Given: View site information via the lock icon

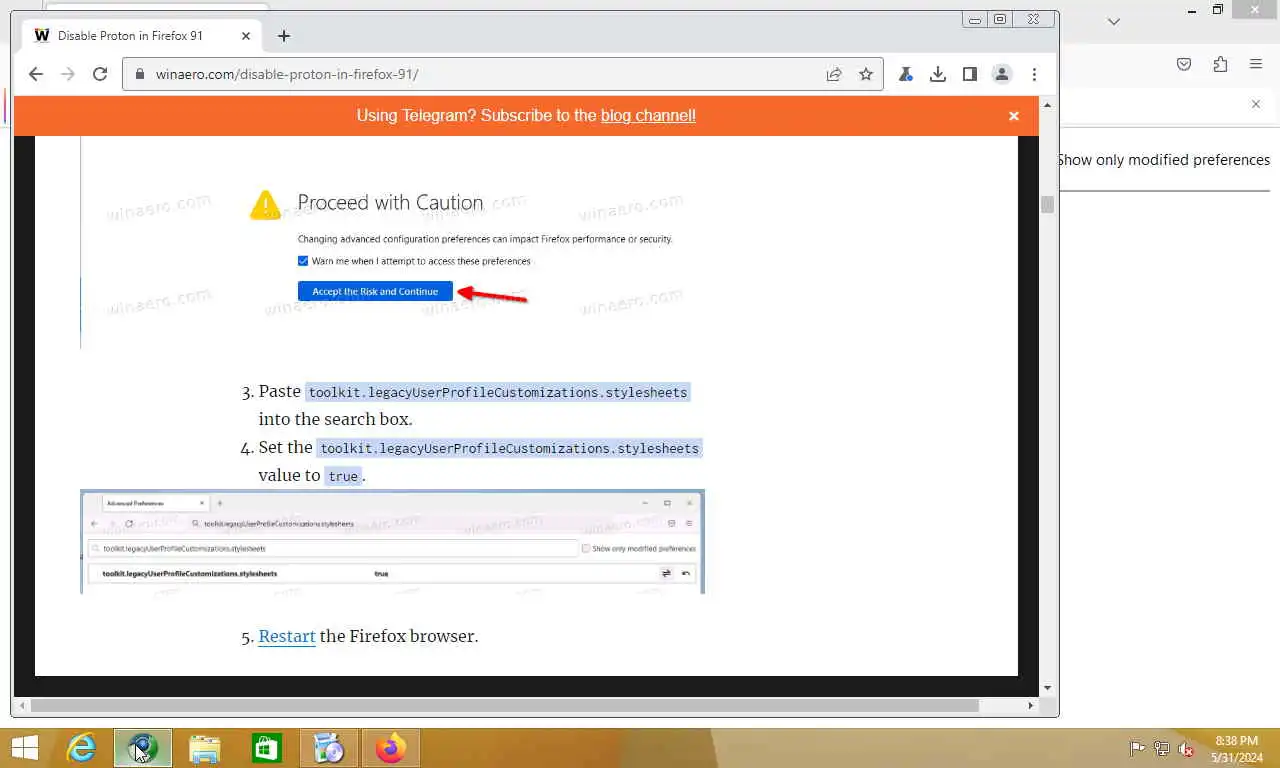Looking at the screenshot, I should (139, 74).
